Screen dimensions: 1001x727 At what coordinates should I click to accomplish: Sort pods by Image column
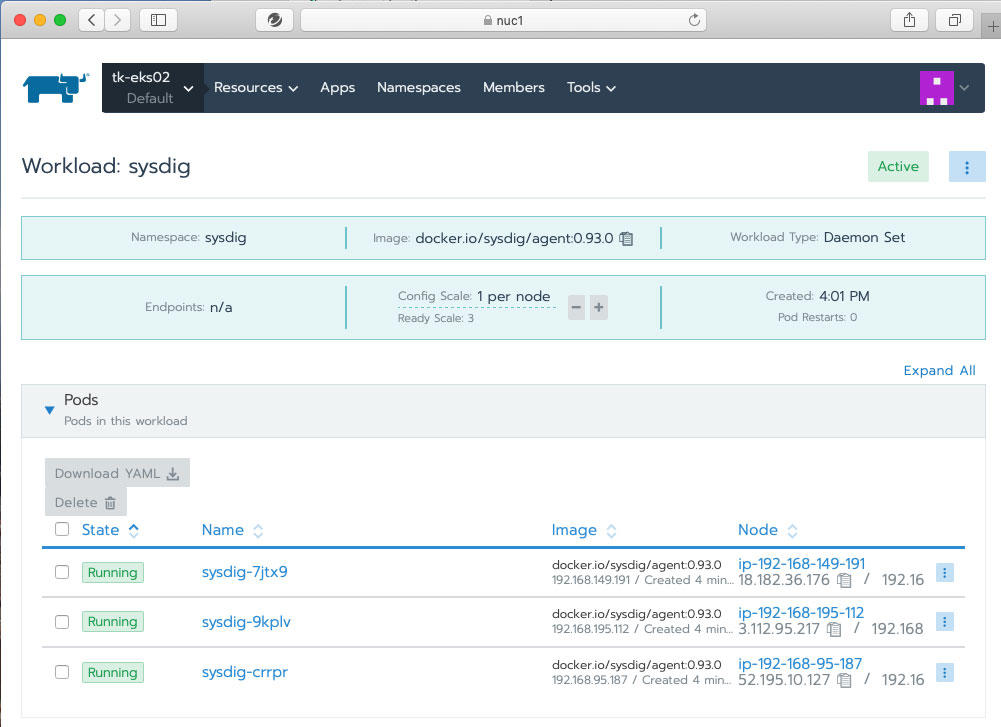tap(583, 530)
